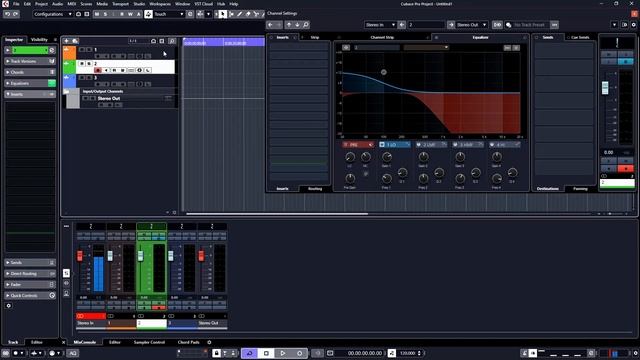This screenshot has width=640, height=360.
Task: Click AQ button in the bottom bar
Action: pyautogui.click(x=73, y=353)
